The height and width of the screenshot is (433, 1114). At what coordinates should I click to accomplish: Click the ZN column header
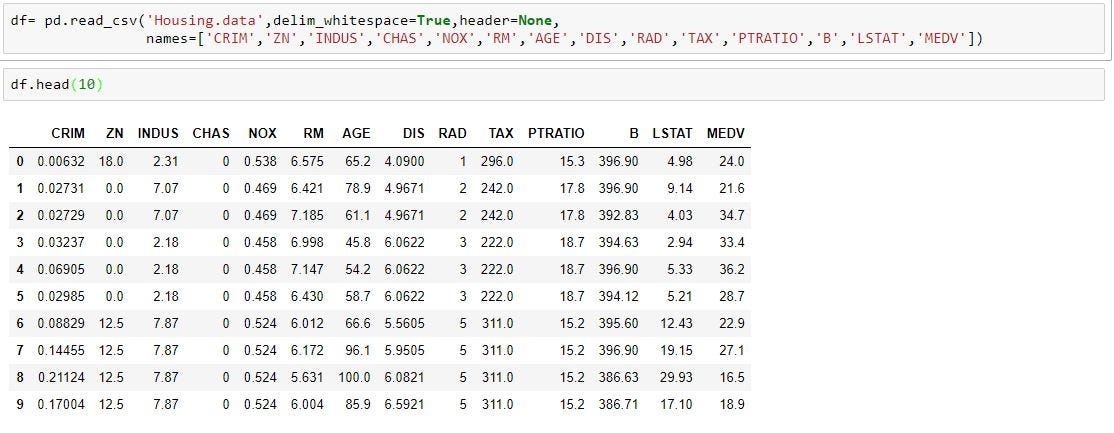click(114, 134)
